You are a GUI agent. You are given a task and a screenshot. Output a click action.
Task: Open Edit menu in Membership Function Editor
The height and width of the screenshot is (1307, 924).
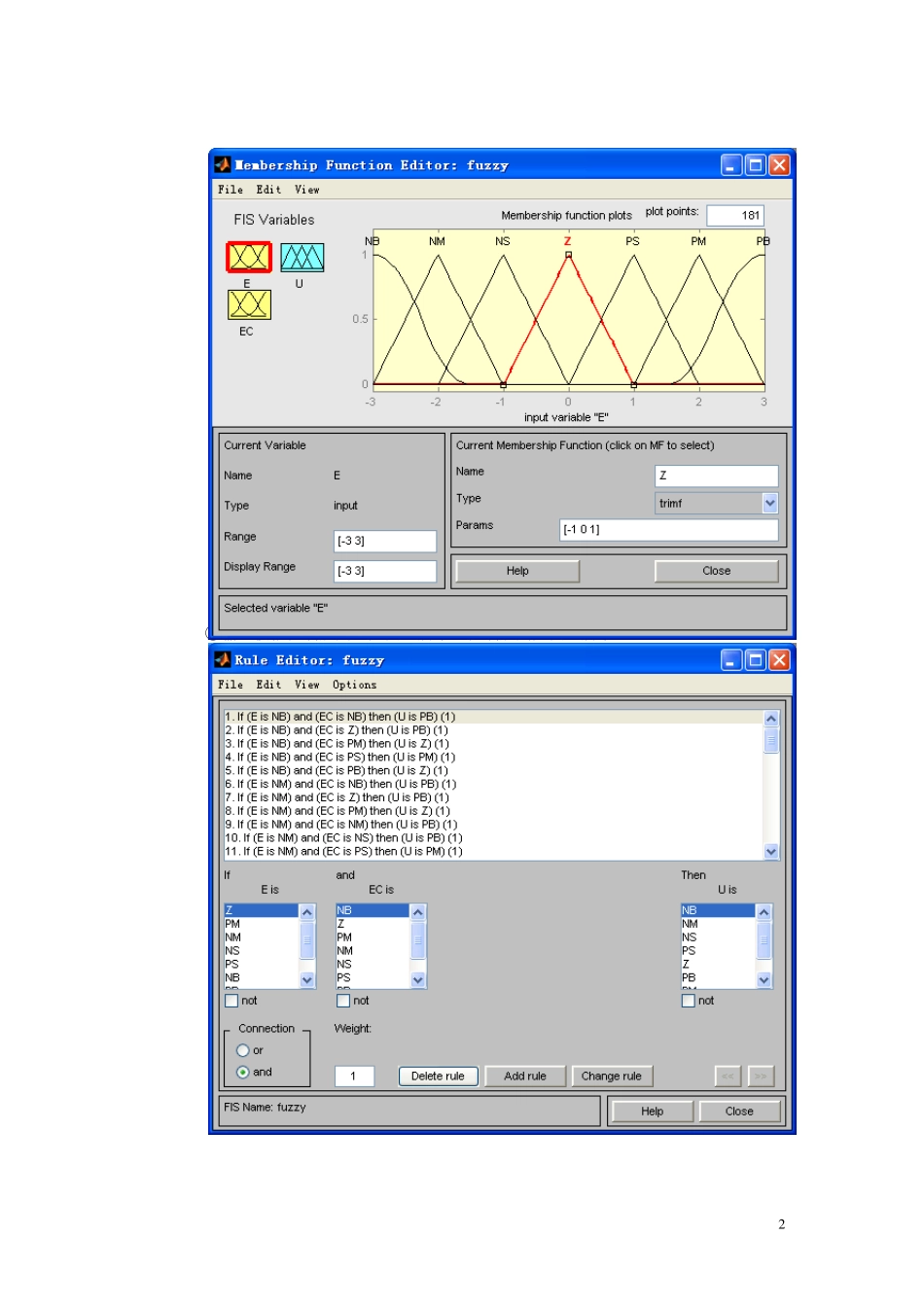click(269, 190)
